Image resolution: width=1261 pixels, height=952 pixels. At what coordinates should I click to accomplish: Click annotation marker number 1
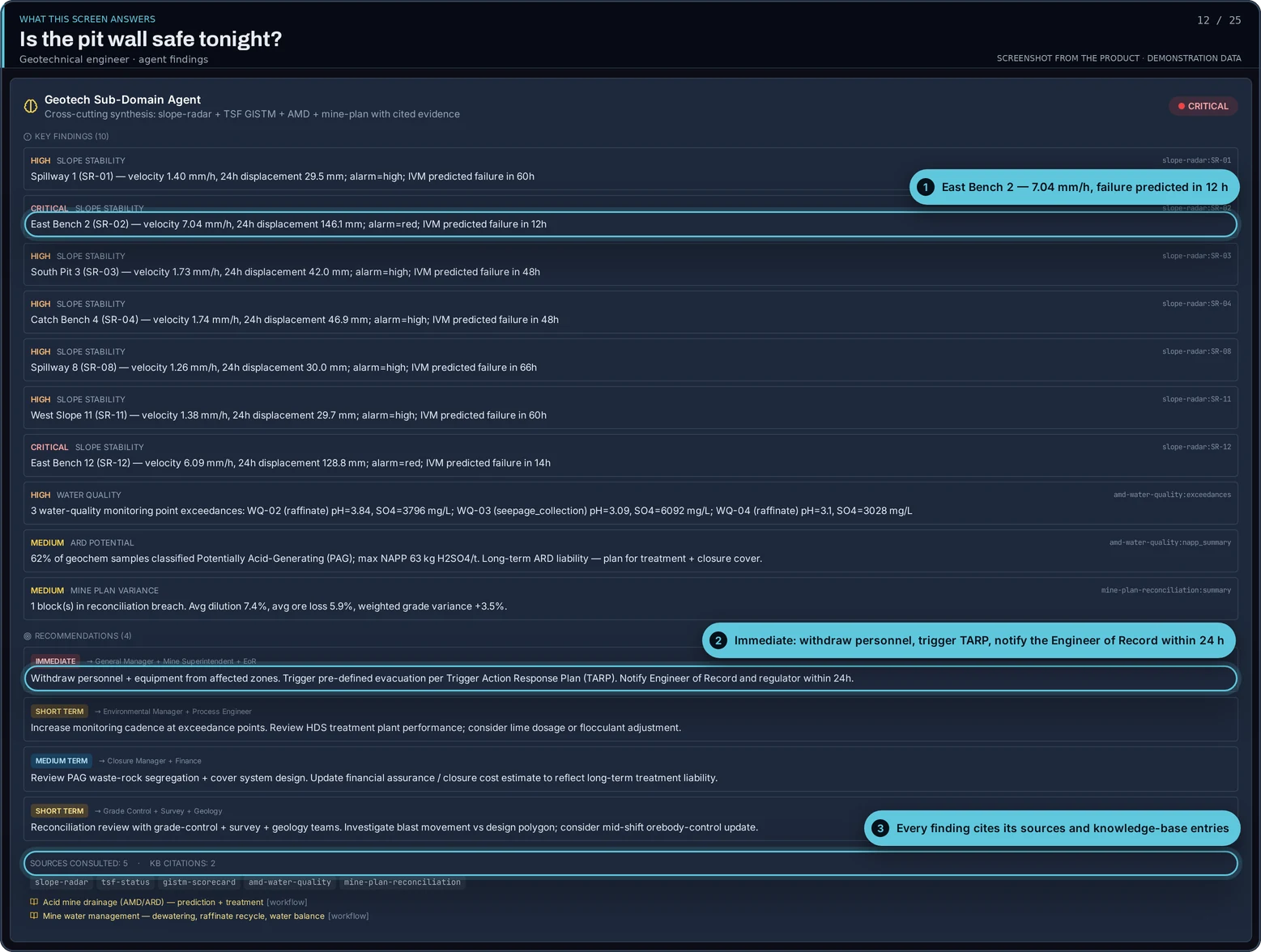click(926, 187)
